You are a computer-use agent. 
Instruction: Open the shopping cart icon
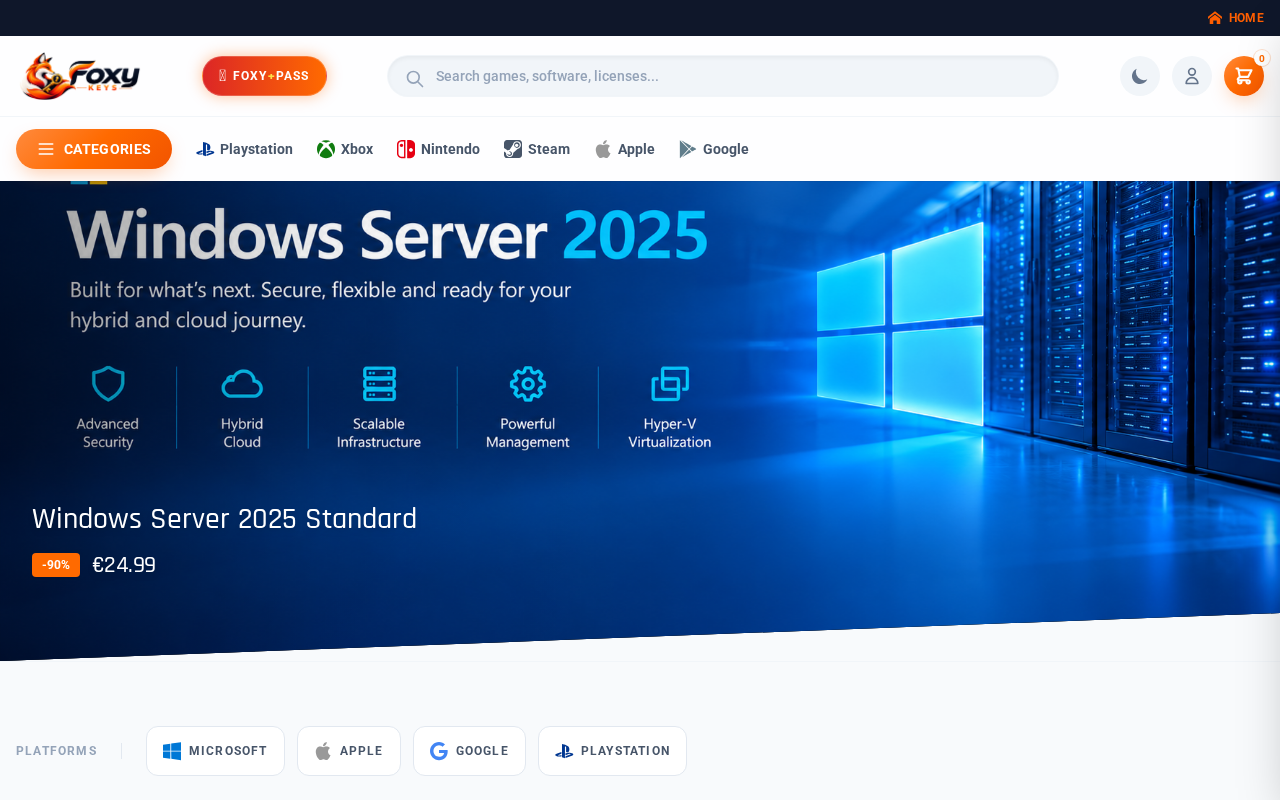coord(1244,76)
